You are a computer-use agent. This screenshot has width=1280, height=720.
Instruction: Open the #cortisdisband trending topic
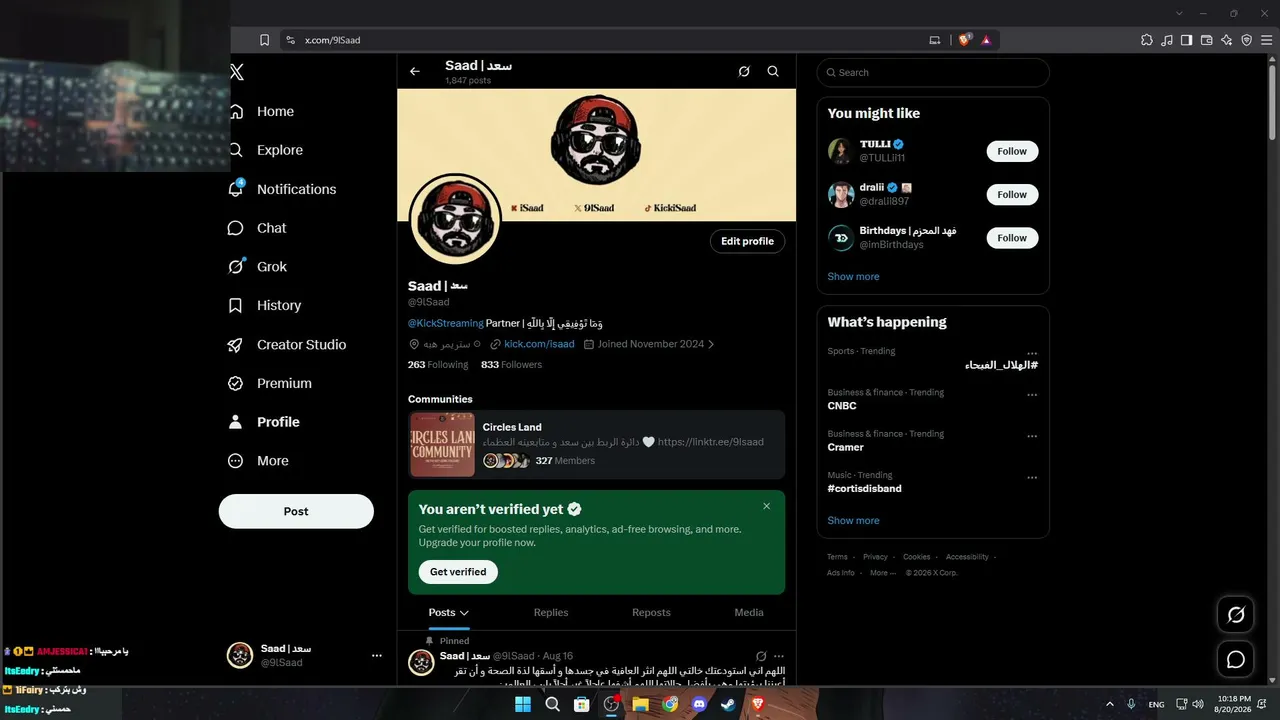(864, 489)
